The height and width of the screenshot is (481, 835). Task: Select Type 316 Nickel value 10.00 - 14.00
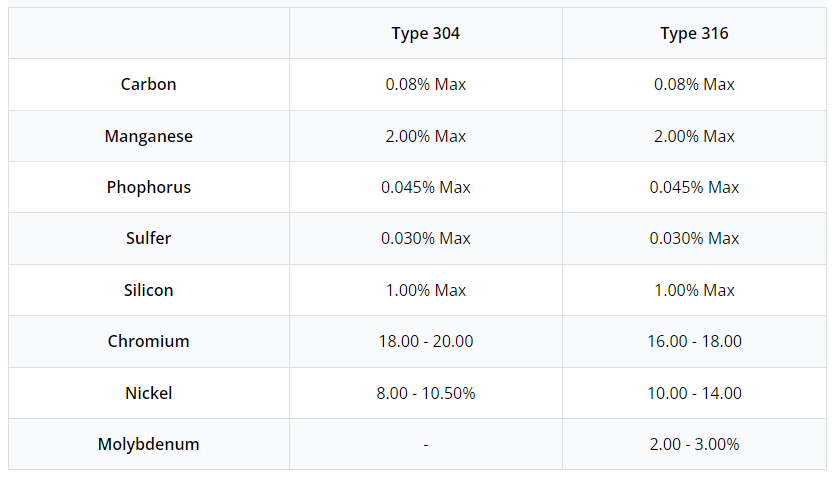pyautogui.click(x=694, y=393)
